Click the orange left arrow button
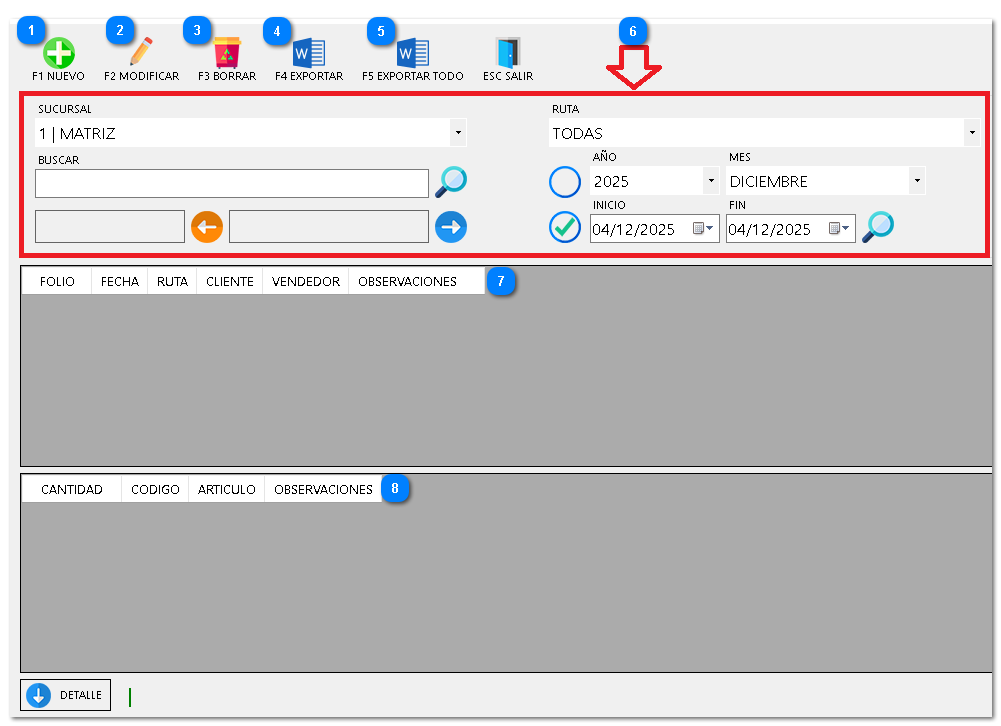The width and height of the screenshot is (1001, 726). (x=207, y=227)
